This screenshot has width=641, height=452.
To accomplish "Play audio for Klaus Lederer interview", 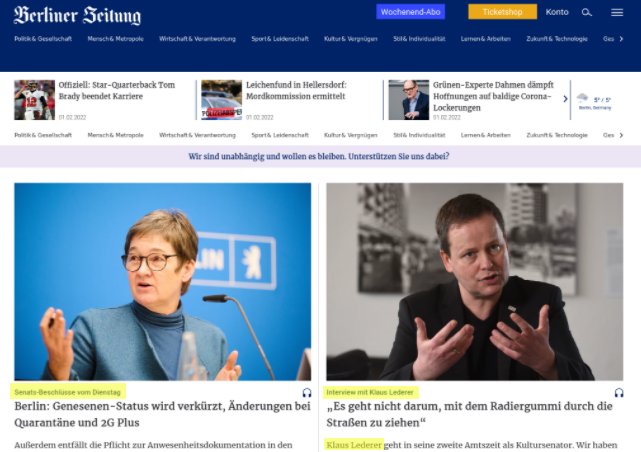I will click(619, 393).
